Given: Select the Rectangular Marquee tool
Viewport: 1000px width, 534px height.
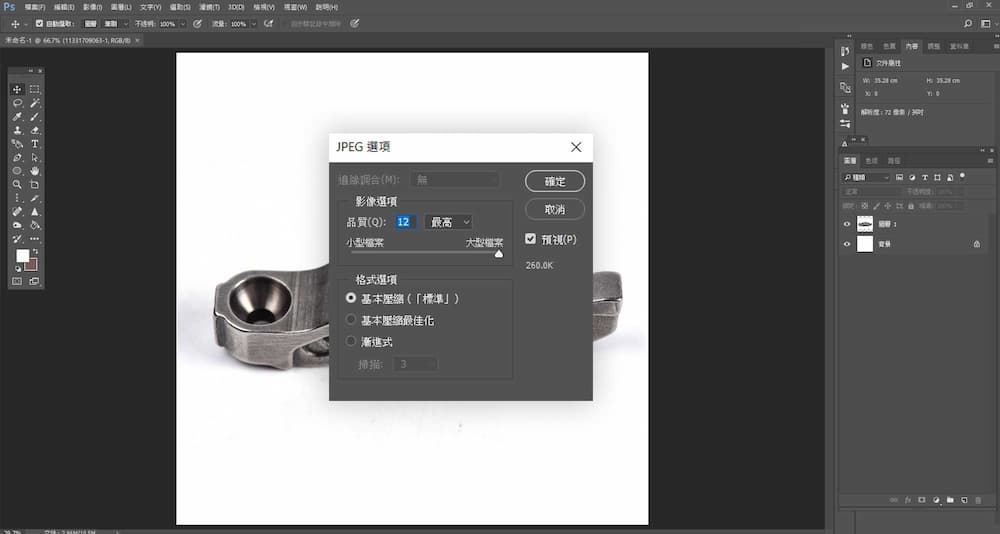Looking at the screenshot, I should 34,89.
